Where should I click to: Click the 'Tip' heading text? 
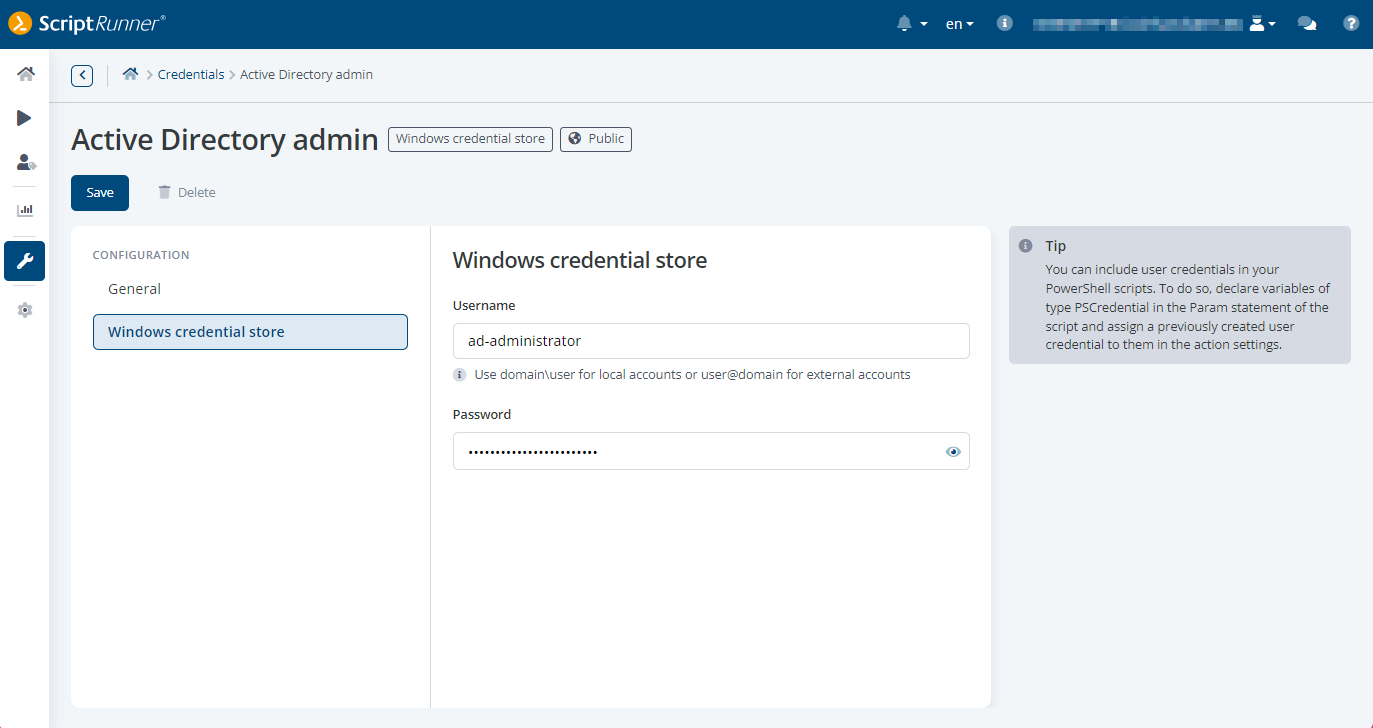click(x=1056, y=246)
